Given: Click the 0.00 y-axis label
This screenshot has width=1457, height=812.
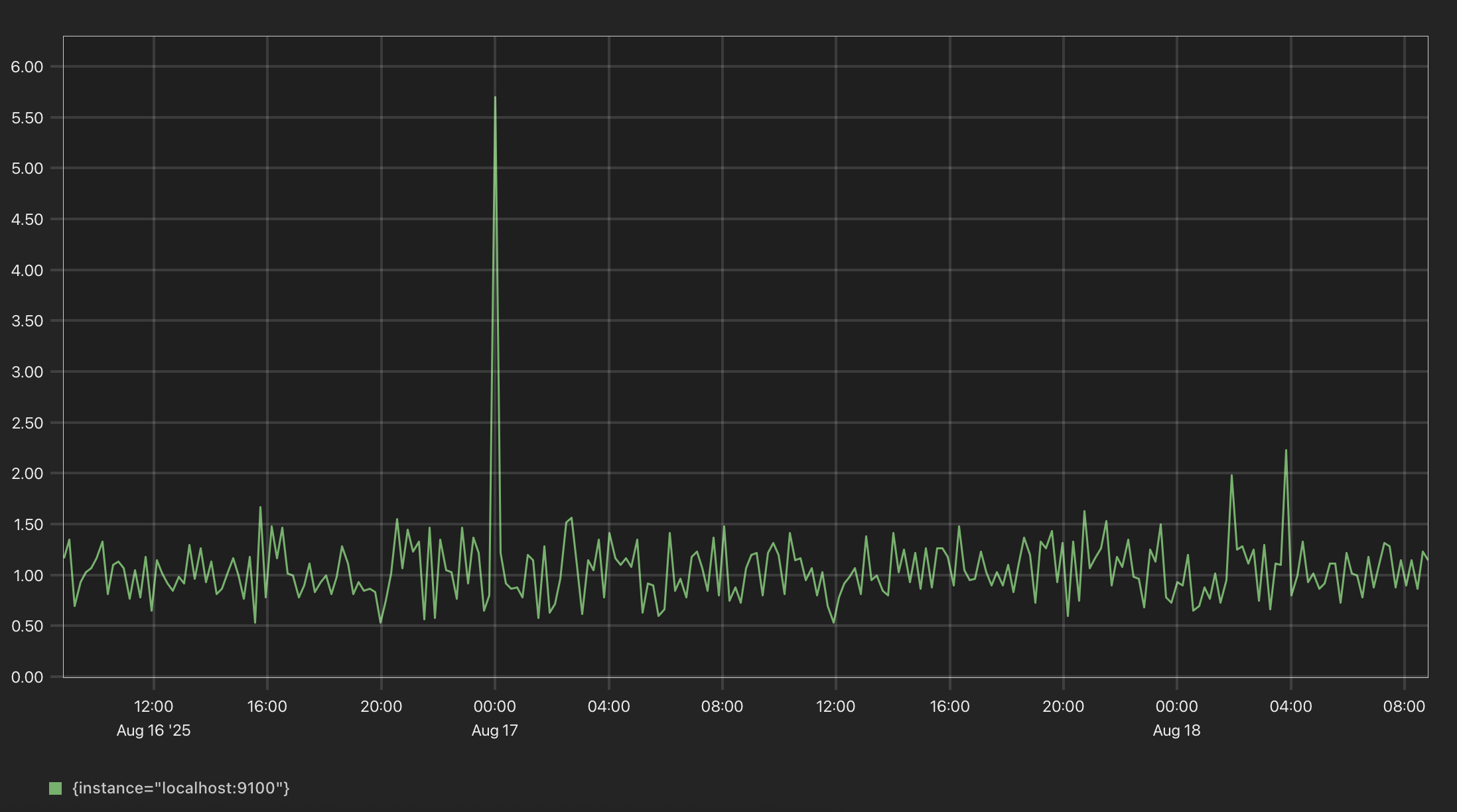Looking at the screenshot, I should click(x=27, y=677).
